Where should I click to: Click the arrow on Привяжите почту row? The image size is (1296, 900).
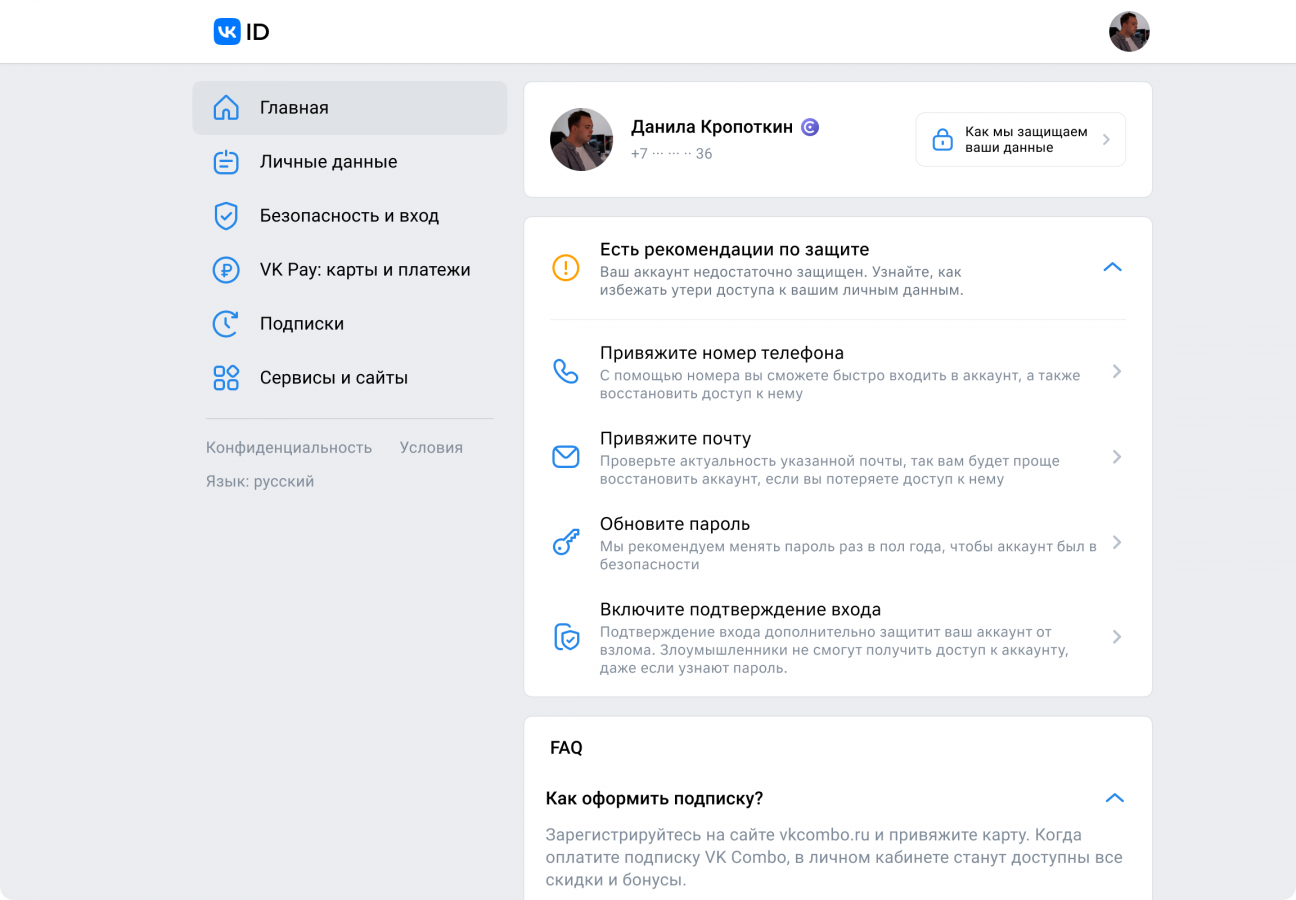pos(1117,457)
